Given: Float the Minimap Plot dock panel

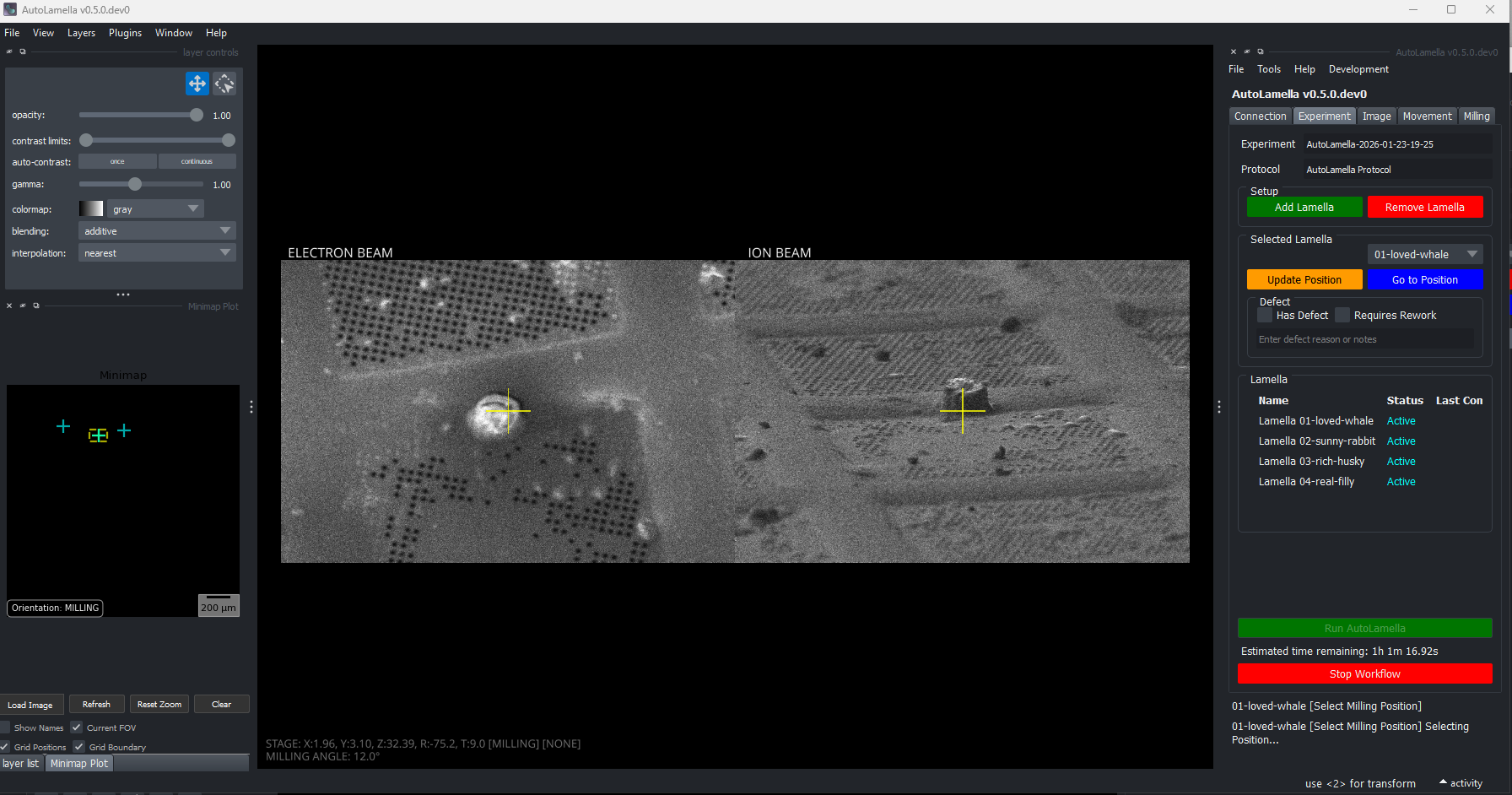Looking at the screenshot, I should pyautogui.click(x=36, y=306).
